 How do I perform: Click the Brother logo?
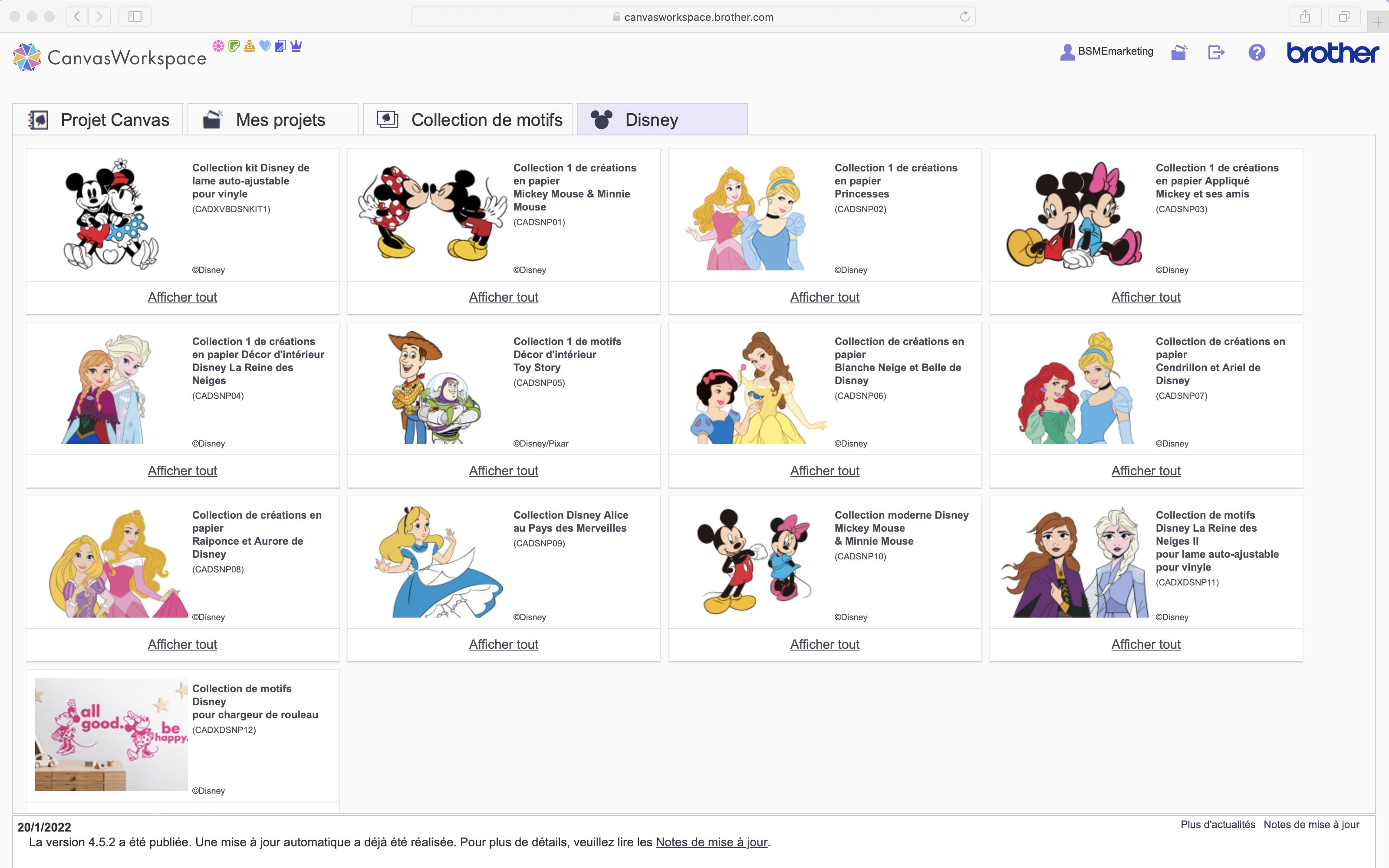[1332, 52]
